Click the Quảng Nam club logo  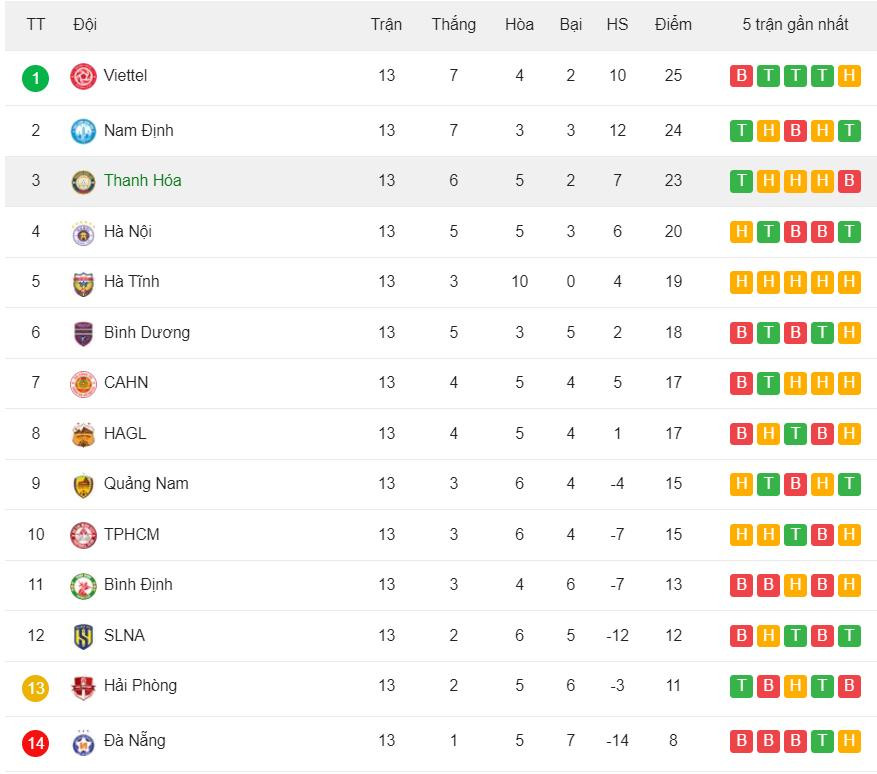tap(83, 485)
